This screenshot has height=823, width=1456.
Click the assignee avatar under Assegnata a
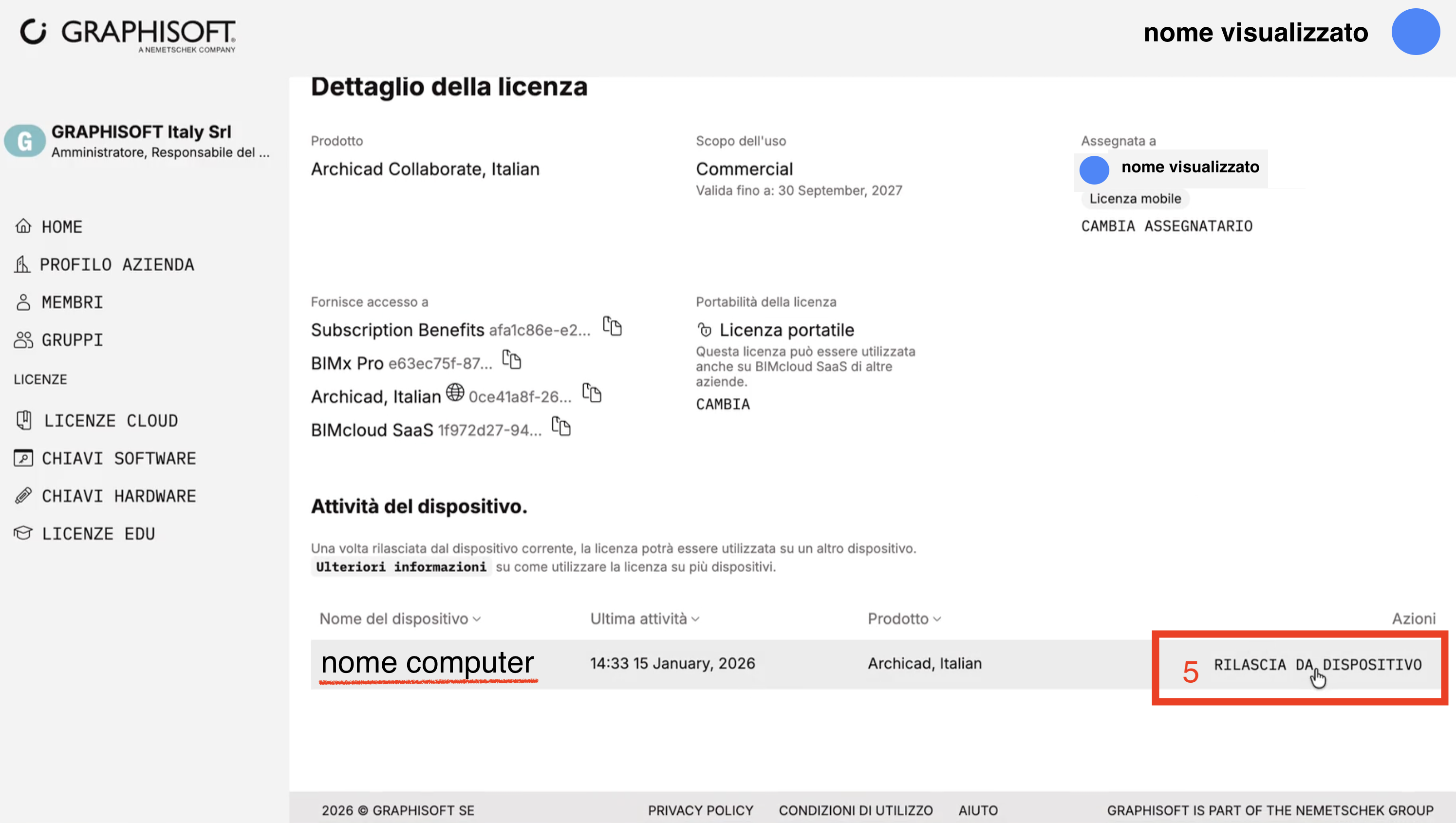1094,169
